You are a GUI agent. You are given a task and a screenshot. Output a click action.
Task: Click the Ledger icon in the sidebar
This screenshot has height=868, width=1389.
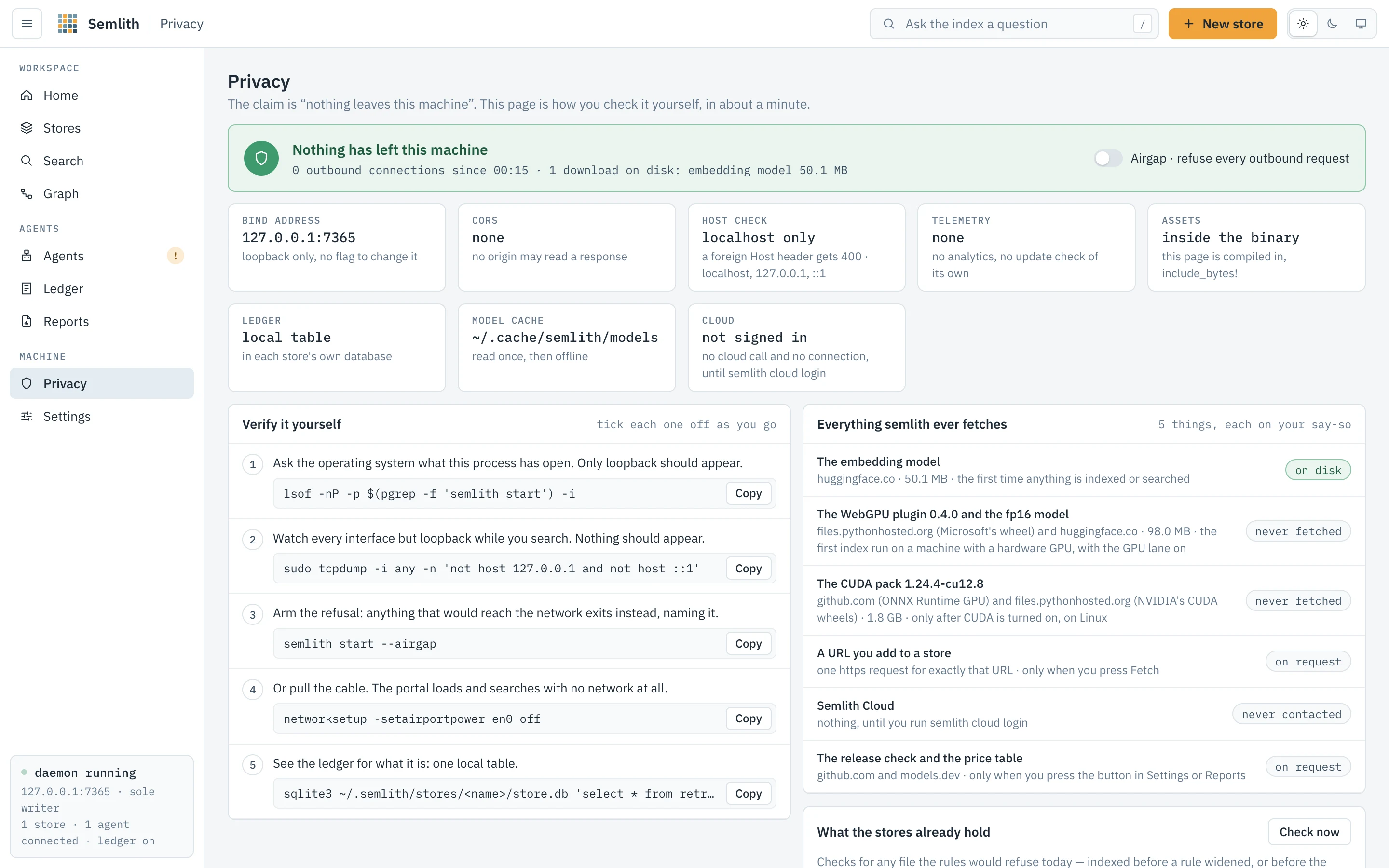click(x=27, y=288)
